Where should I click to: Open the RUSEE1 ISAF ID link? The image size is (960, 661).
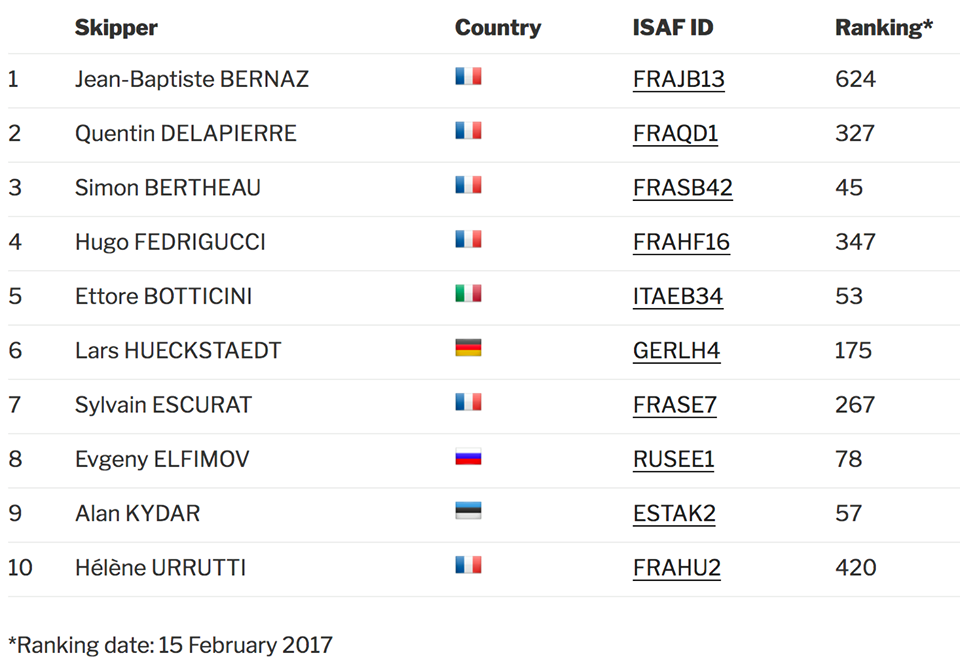673,459
